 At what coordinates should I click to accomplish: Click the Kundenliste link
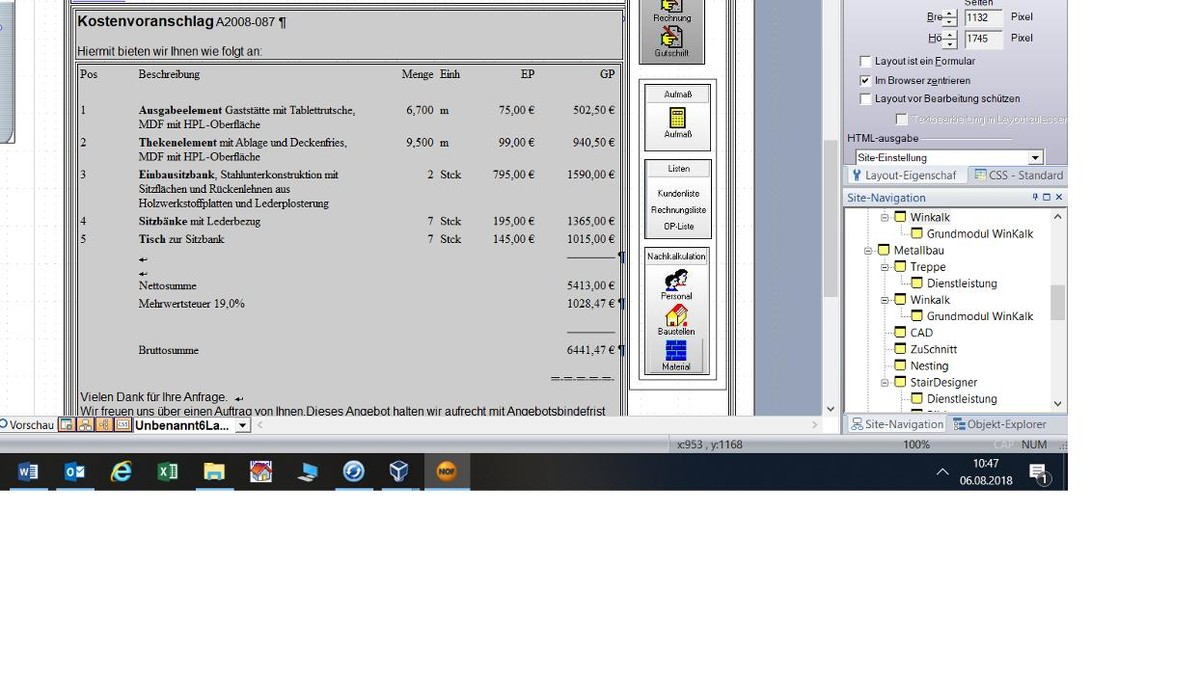678,193
